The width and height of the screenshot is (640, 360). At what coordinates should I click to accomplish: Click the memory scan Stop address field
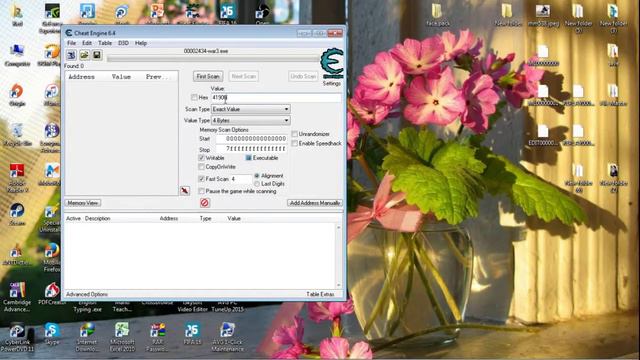251,149
